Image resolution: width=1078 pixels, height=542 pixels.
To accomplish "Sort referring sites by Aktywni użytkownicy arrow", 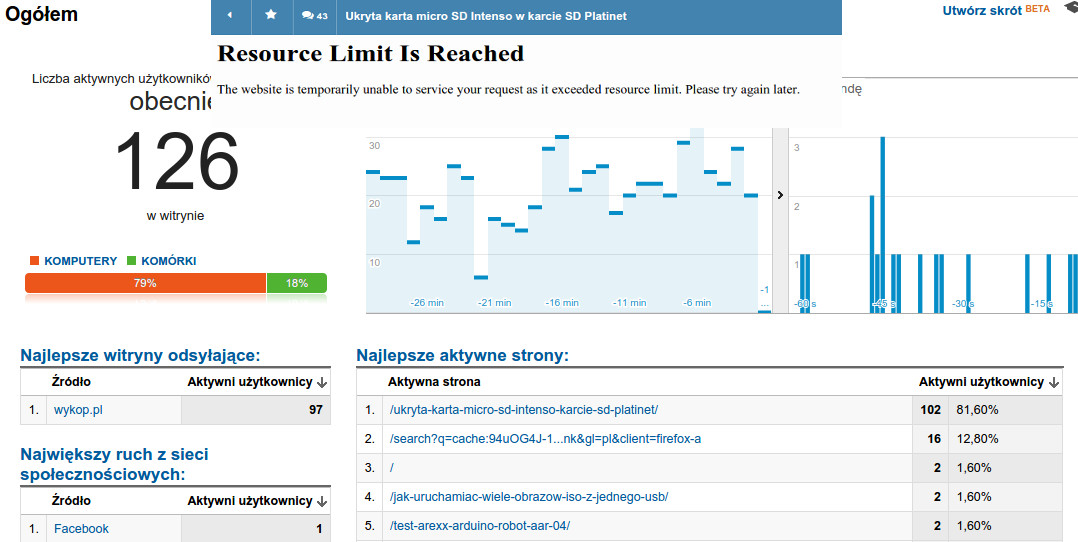I will coord(322,382).
